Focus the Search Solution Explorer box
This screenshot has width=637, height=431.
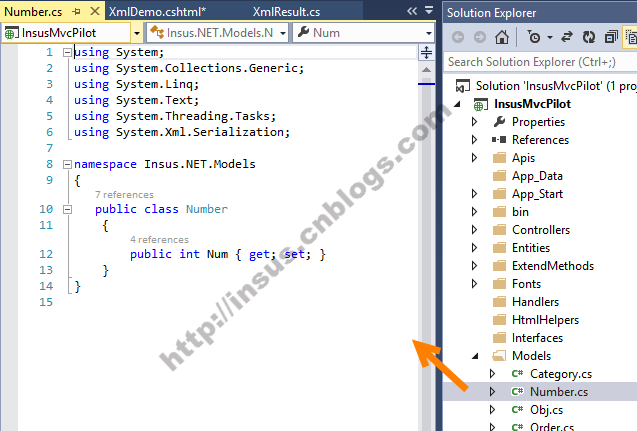pyautogui.click(x=540, y=62)
